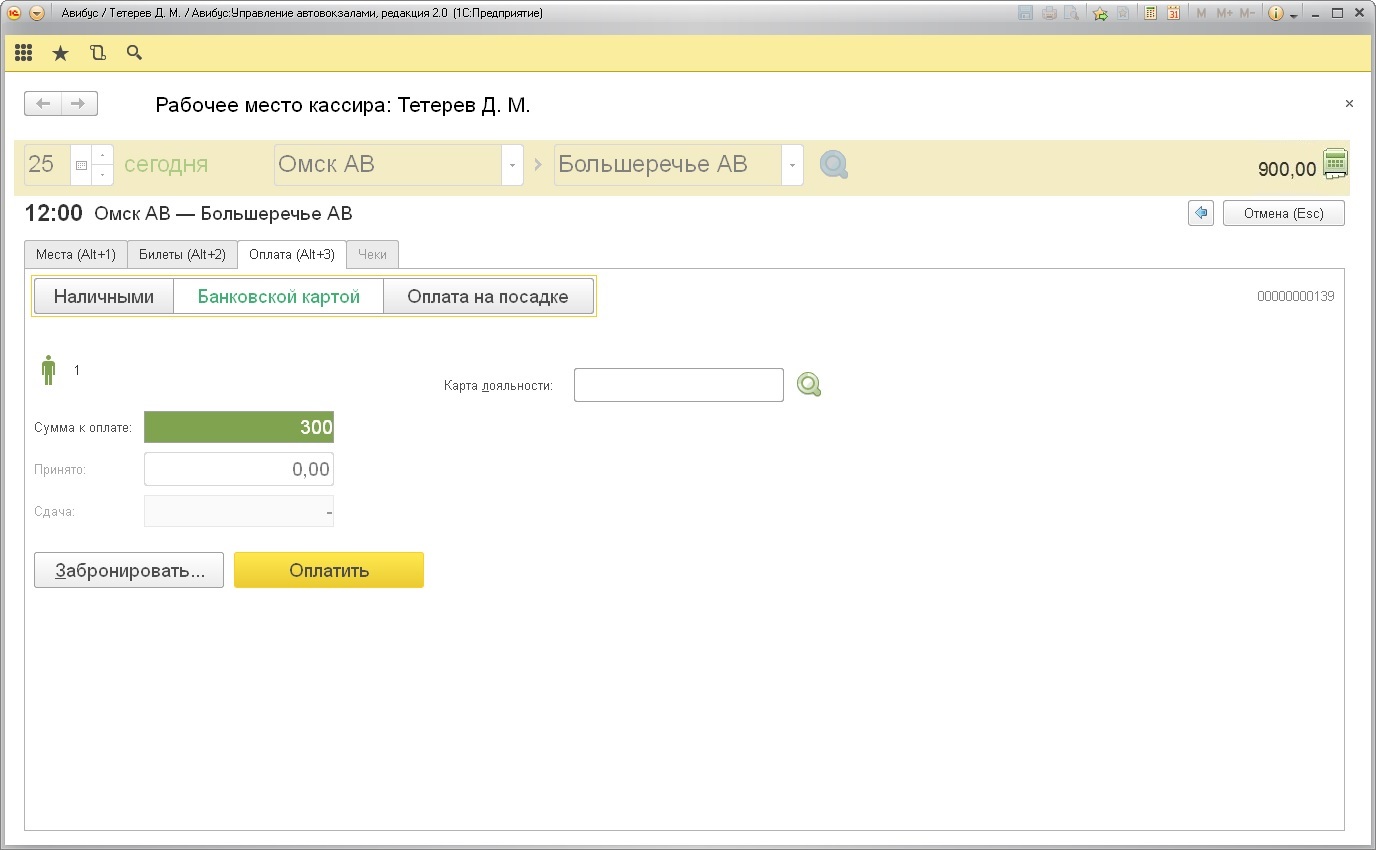Open Favorites via the star icon

coord(60,53)
